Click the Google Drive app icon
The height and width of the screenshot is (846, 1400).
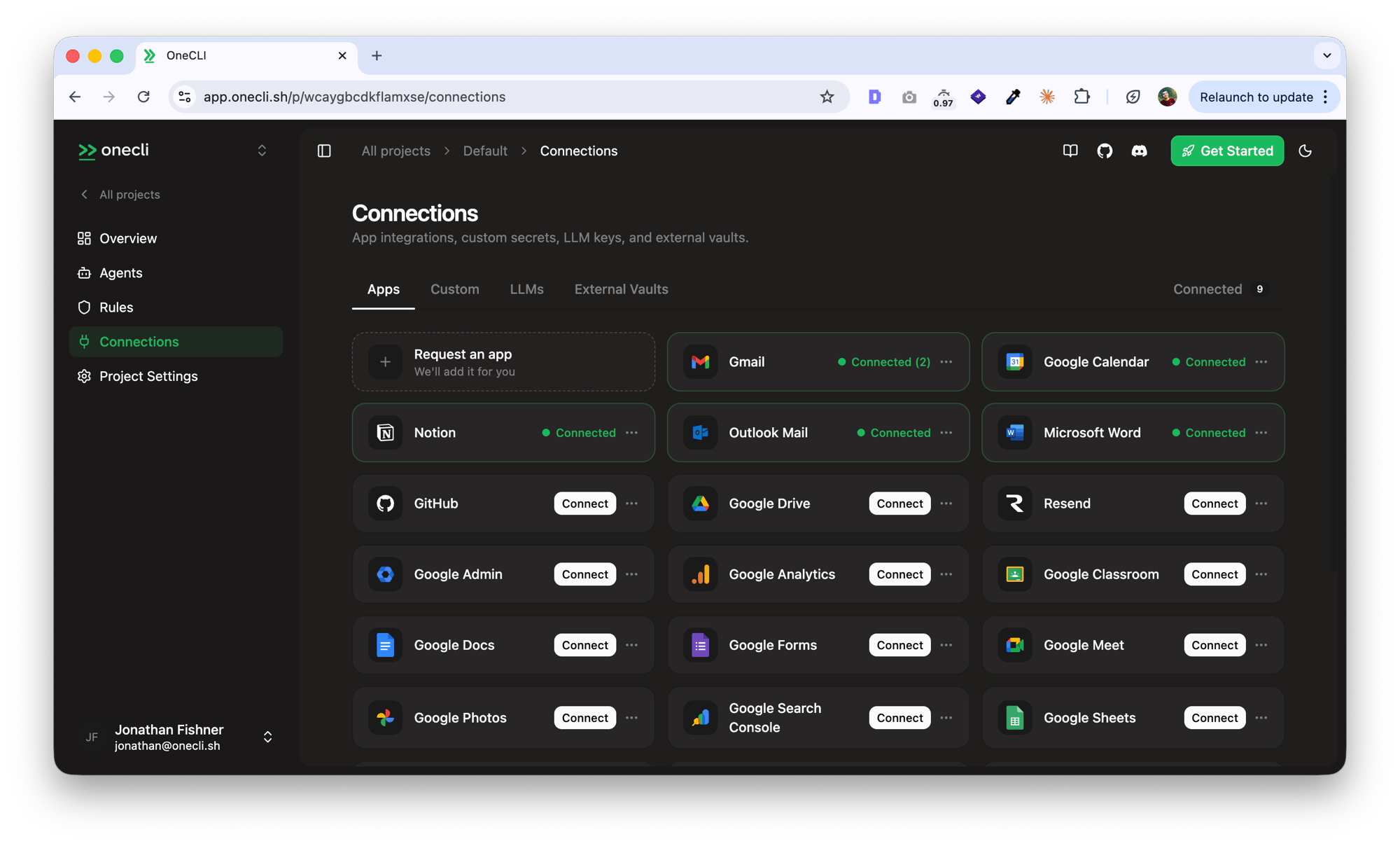click(x=700, y=504)
